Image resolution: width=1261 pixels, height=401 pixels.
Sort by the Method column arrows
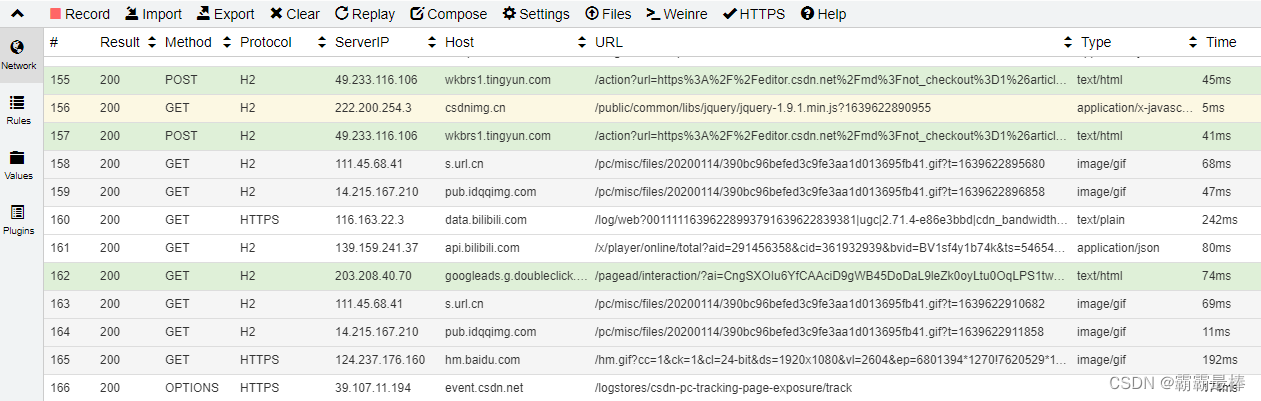[227, 42]
